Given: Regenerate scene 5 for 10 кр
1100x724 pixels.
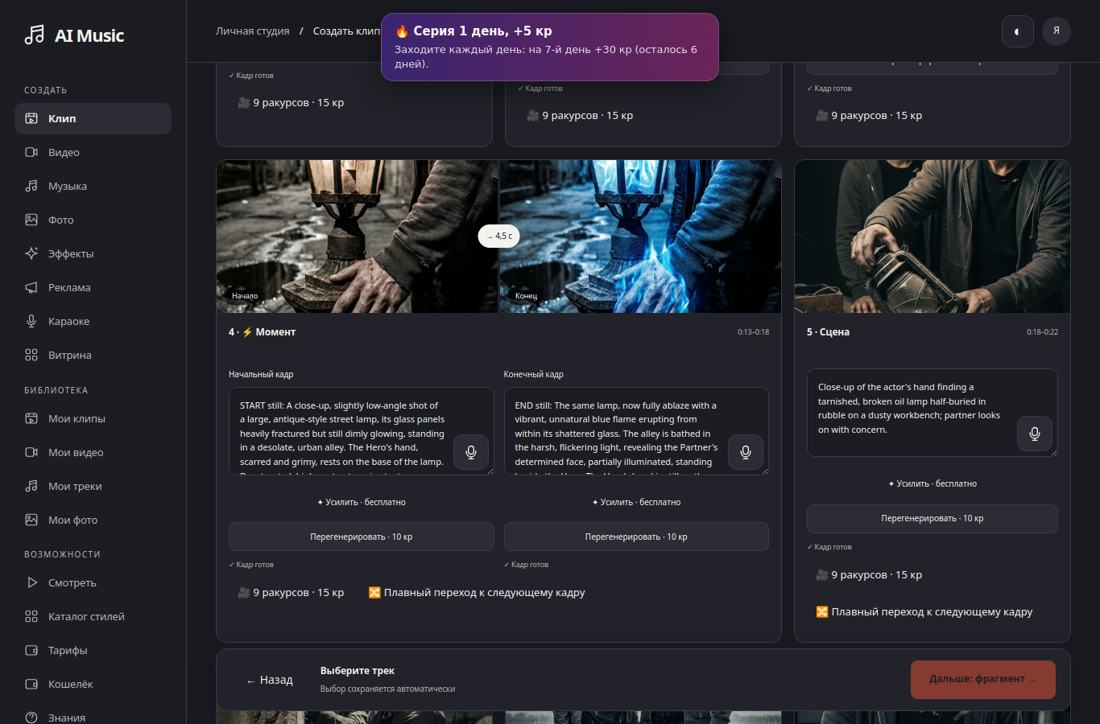Looking at the screenshot, I should click(932, 518).
